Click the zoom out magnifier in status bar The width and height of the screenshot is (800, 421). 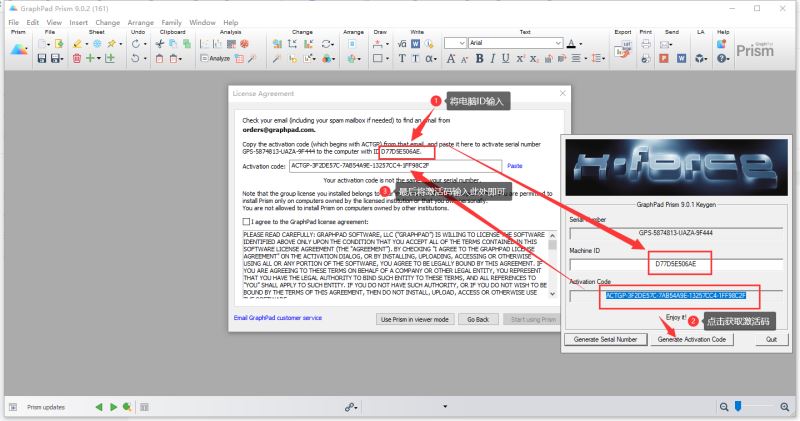tap(724, 407)
